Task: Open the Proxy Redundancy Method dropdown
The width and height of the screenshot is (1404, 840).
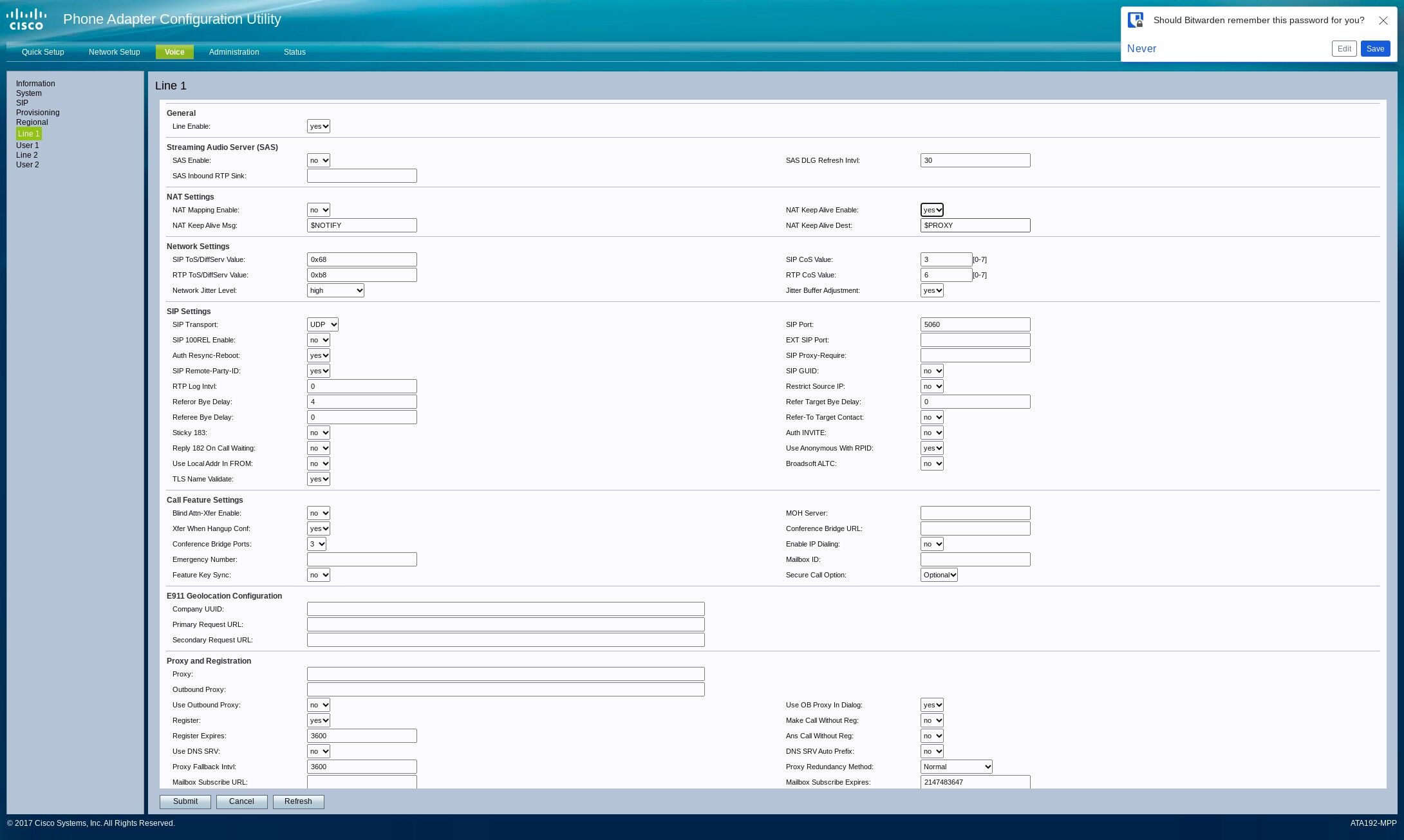Action: [956, 767]
